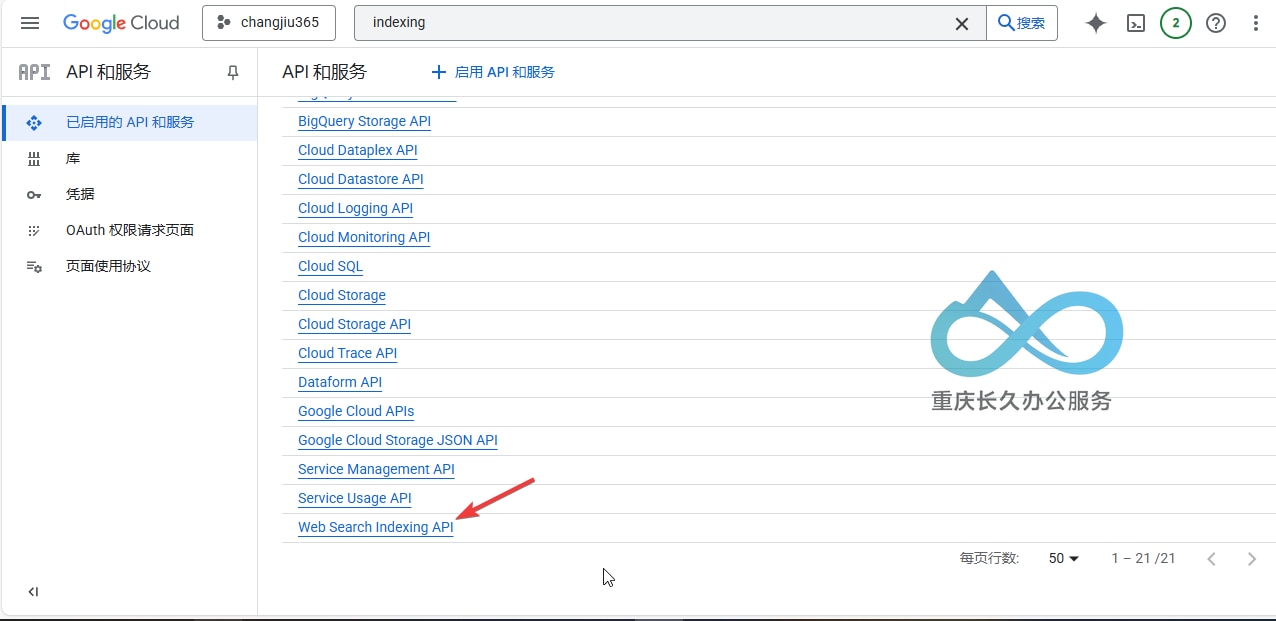
Task: Go to previous page arrow
Action: point(1211,559)
